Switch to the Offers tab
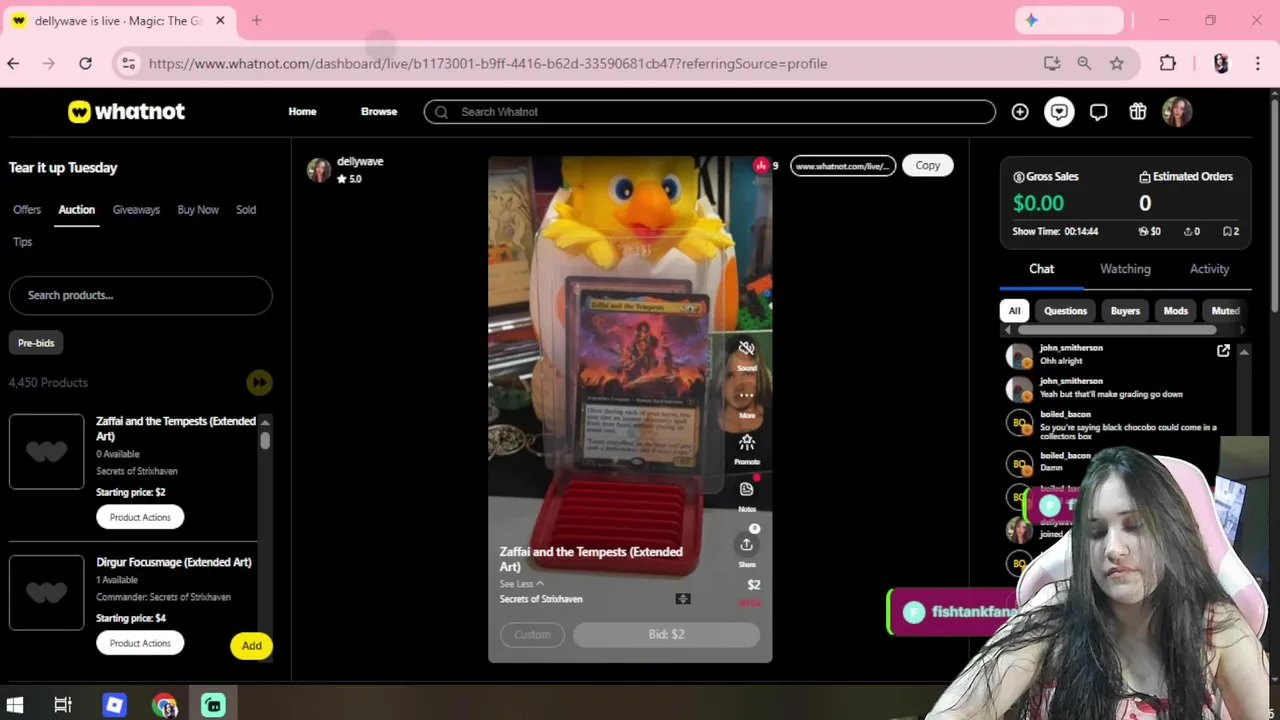 coord(27,210)
